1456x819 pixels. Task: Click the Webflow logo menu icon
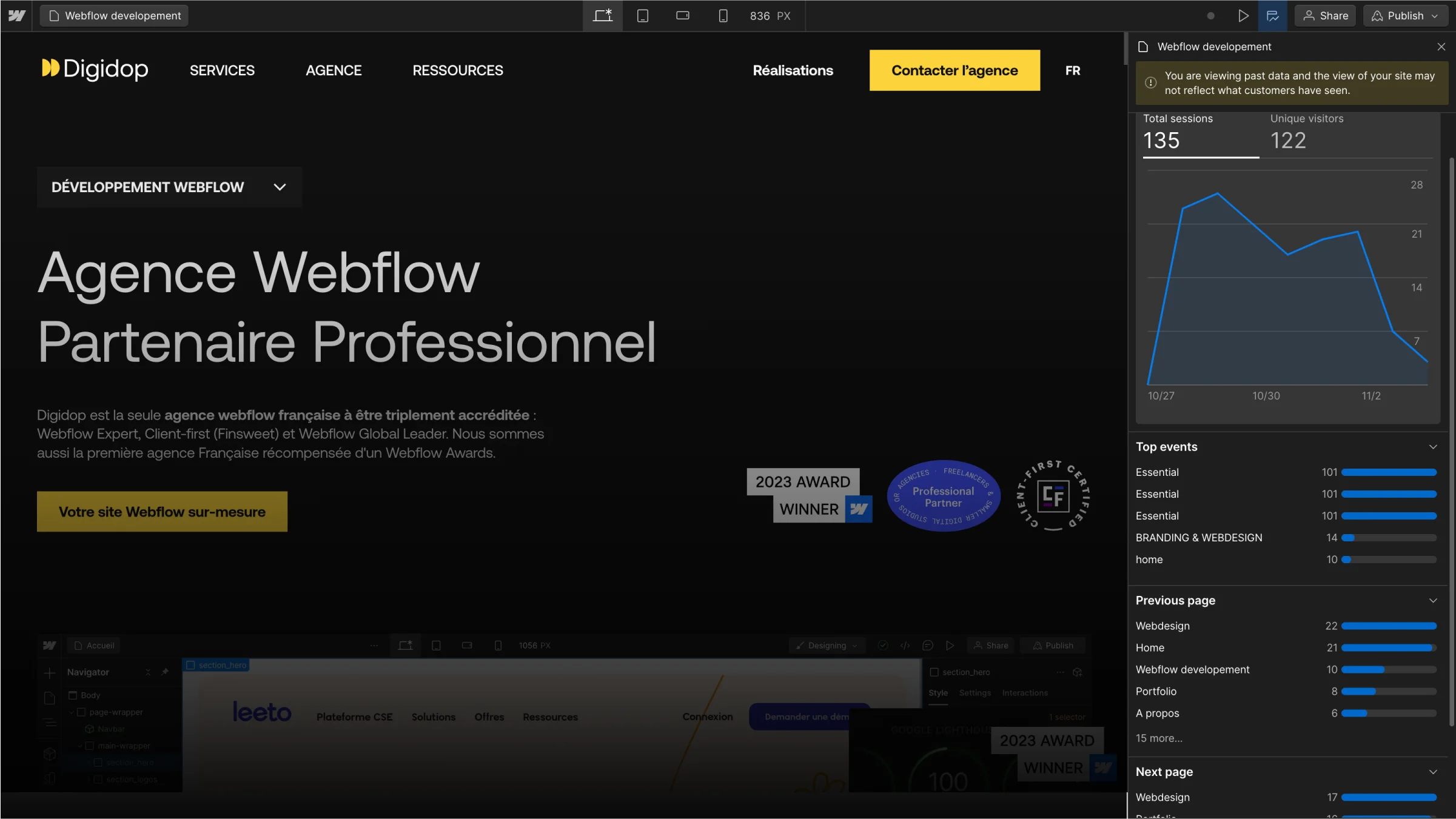coord(17,16)
